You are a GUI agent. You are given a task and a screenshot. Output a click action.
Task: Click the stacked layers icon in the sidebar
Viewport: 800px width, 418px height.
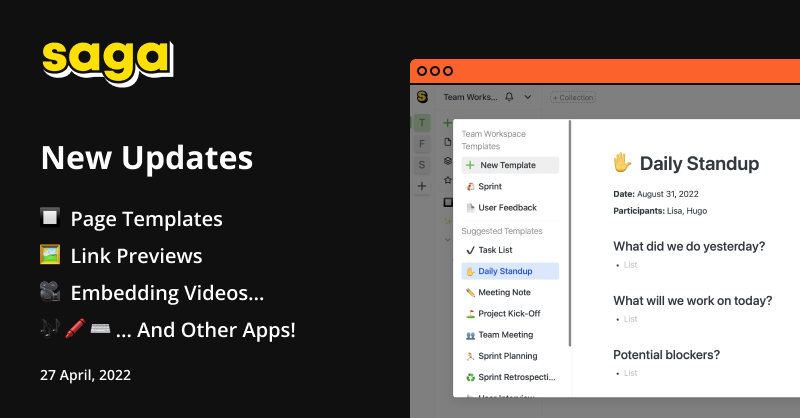[447, 161]
